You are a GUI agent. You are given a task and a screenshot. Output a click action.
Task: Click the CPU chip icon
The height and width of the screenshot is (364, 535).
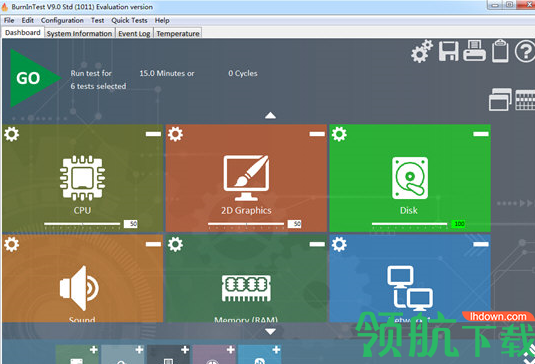click(x=82, y=178)
